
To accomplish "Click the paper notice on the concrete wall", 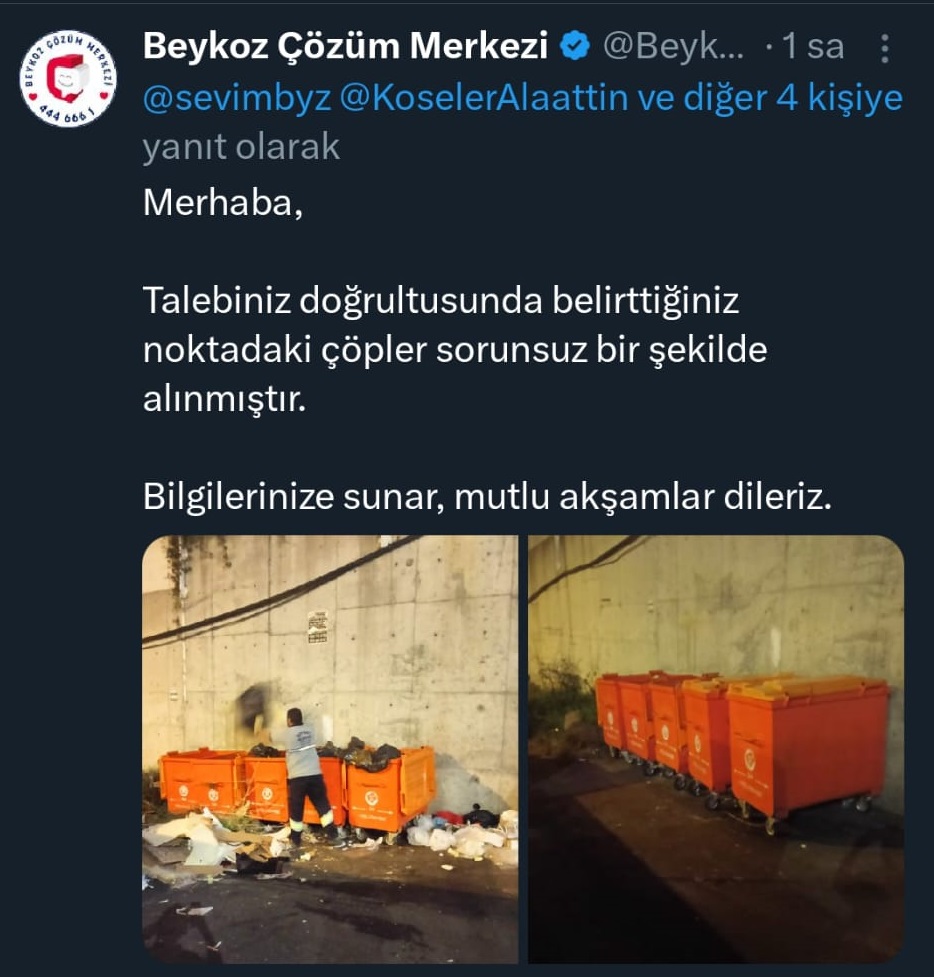I will (317, 626).
